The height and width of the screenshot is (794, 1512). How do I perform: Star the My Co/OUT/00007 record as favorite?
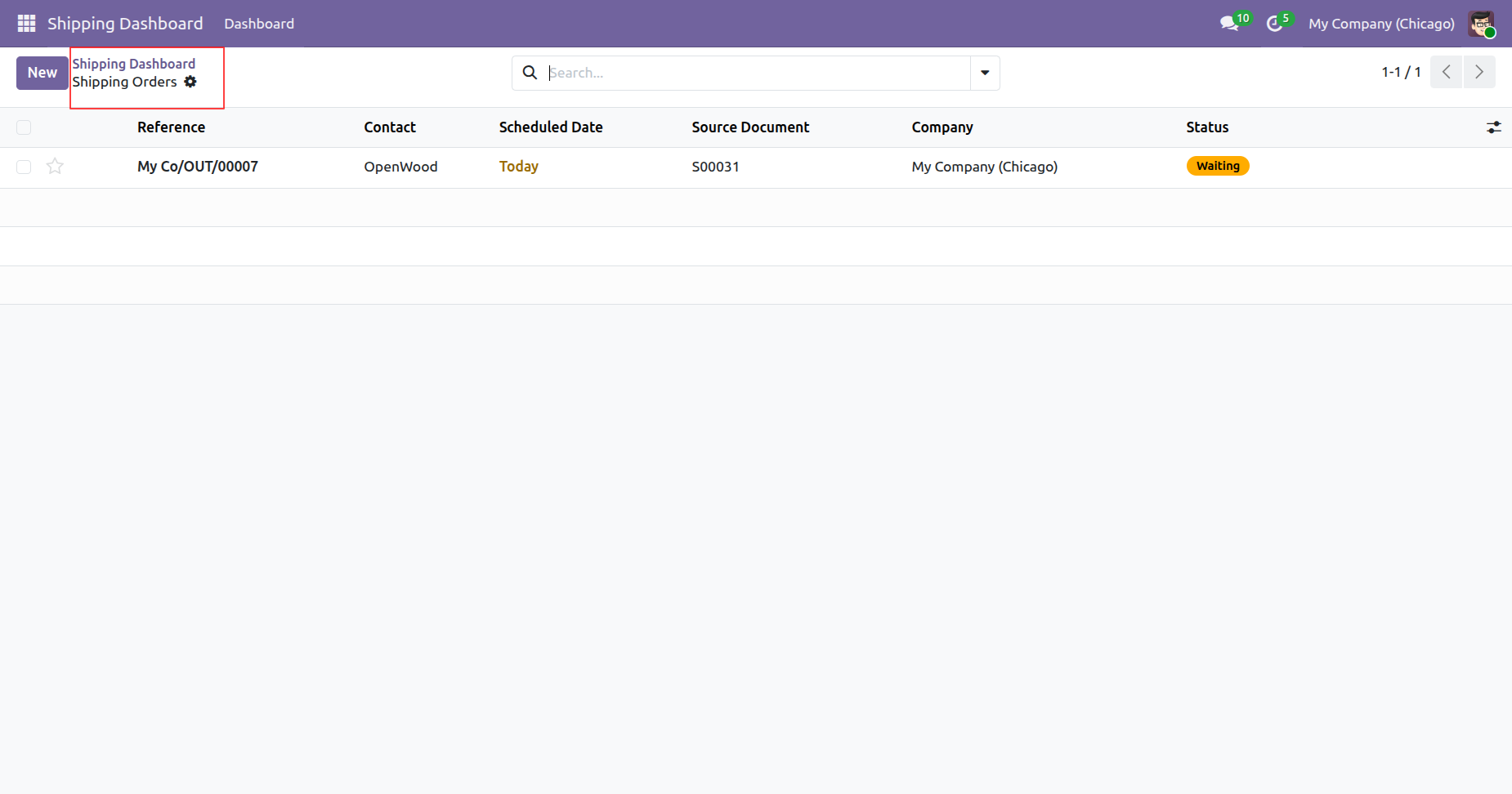pos(55,167)
